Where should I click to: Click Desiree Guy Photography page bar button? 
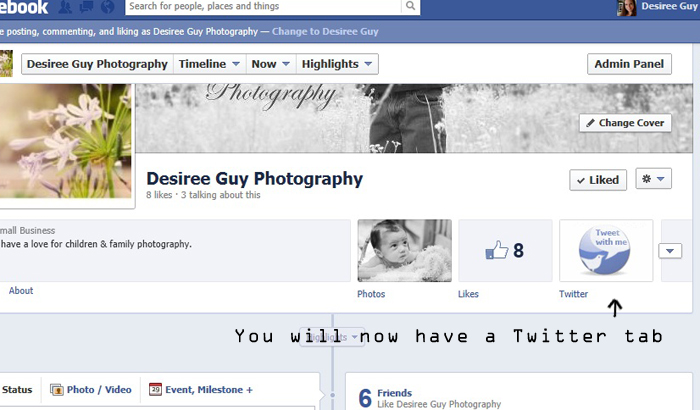coord(97,64)
